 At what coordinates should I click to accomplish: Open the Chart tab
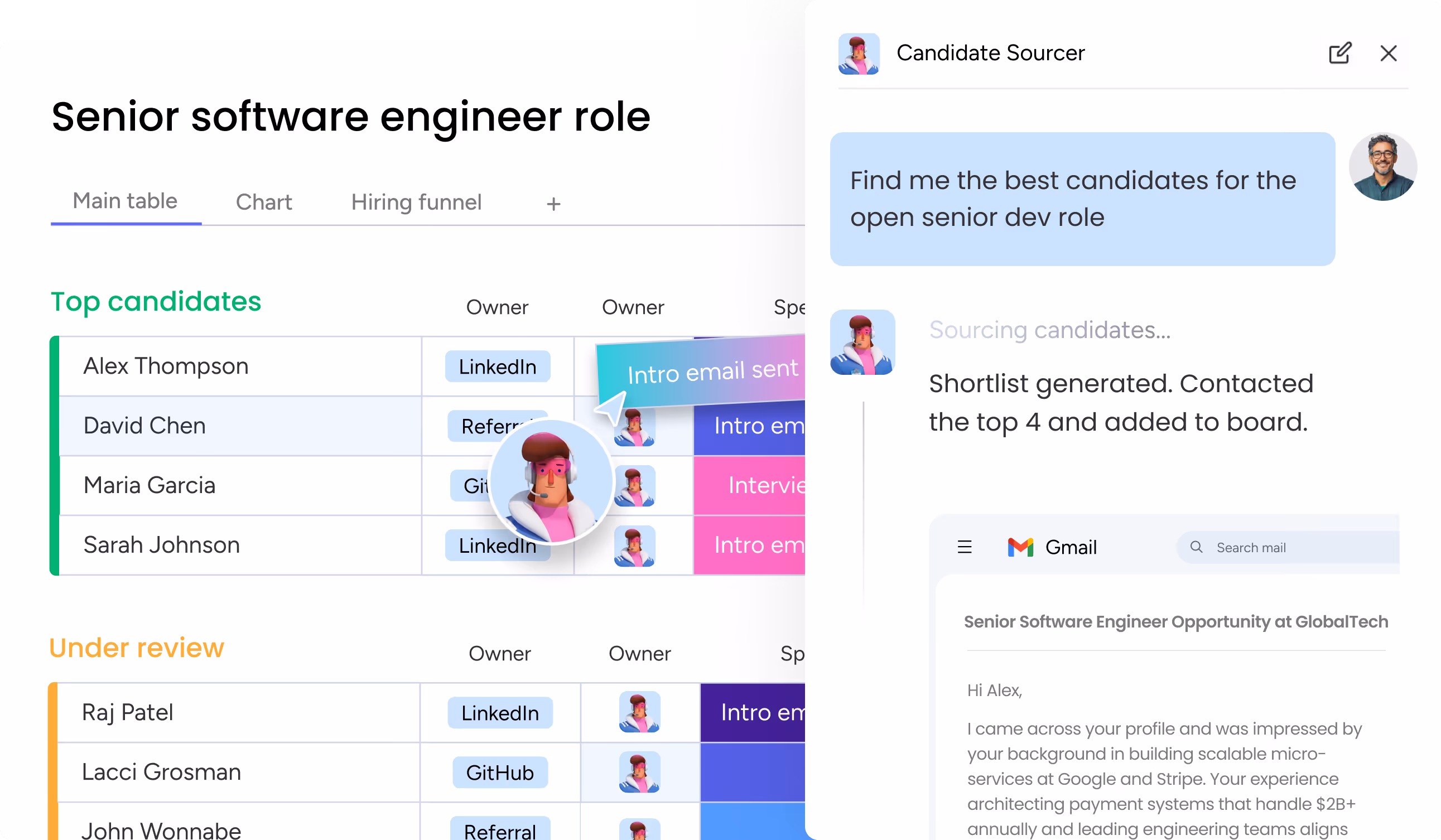coord(264,202)
